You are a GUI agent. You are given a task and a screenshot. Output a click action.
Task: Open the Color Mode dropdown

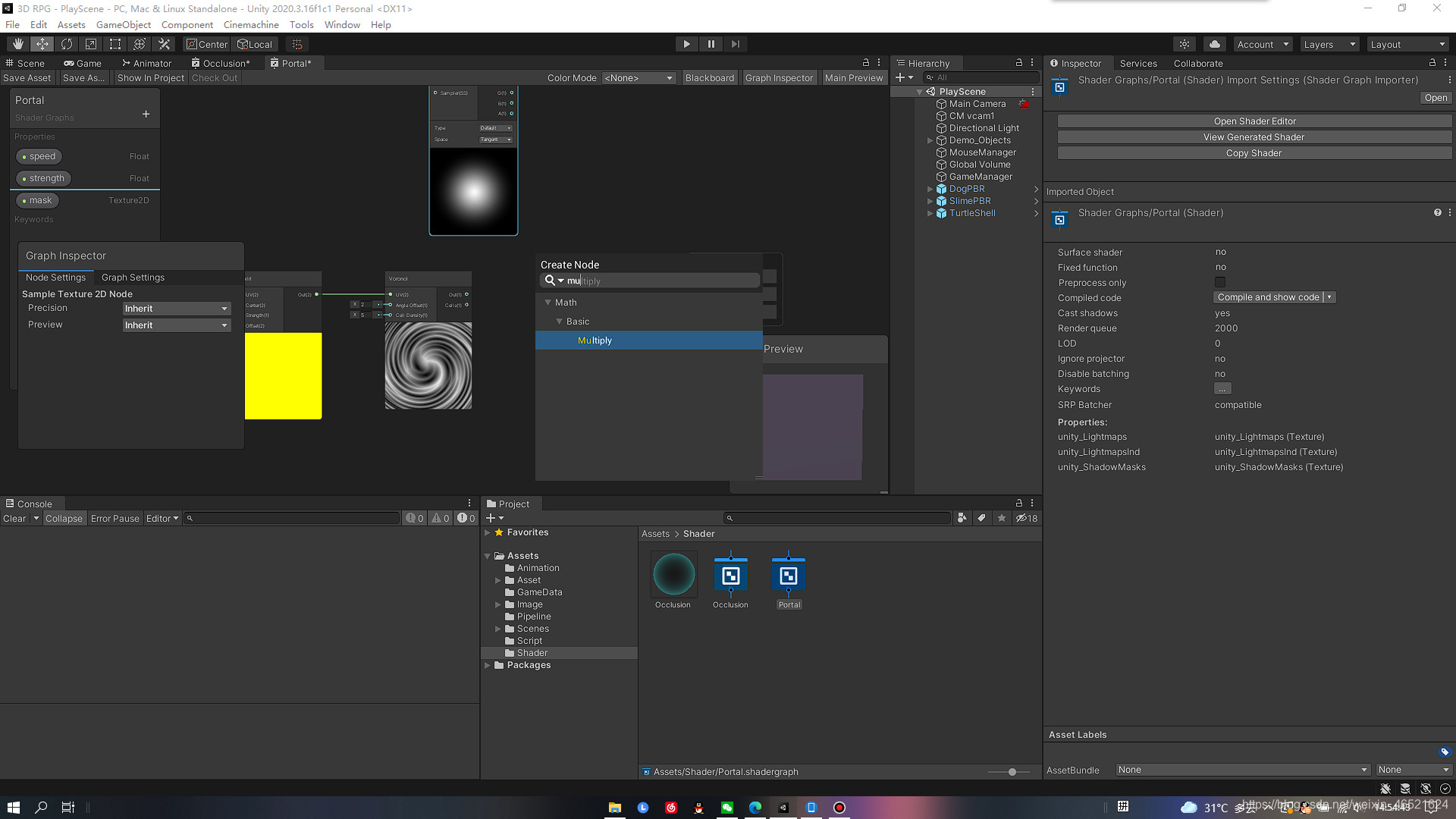point(639,78)
